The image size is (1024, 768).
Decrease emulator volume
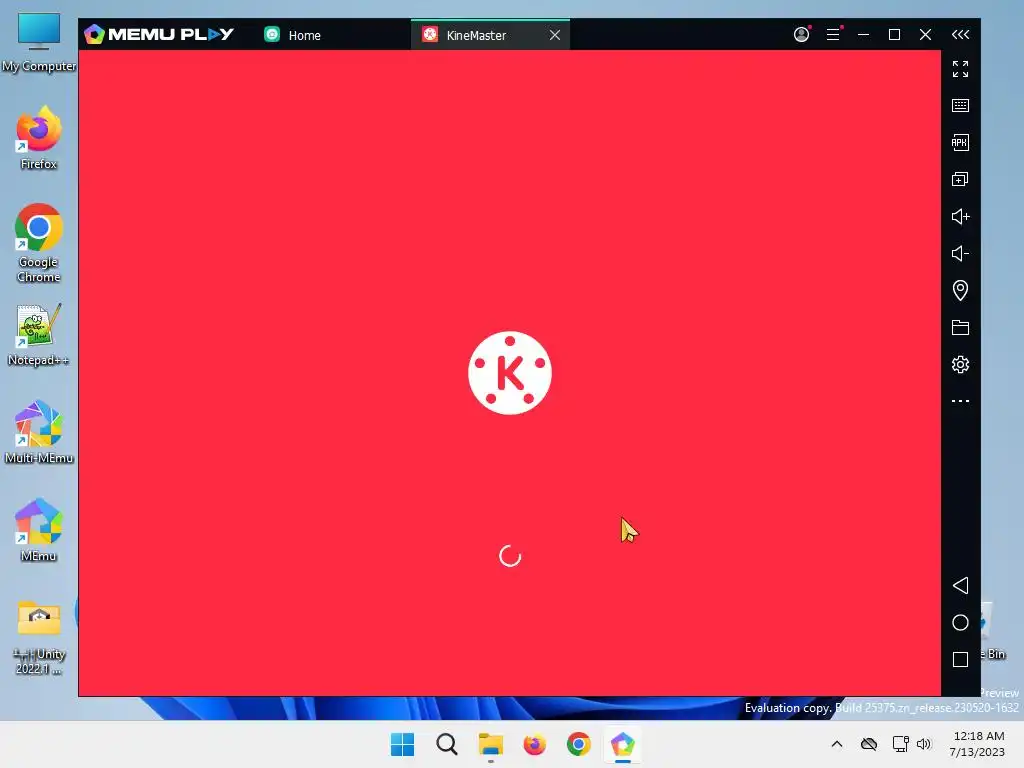pos(960,253)
